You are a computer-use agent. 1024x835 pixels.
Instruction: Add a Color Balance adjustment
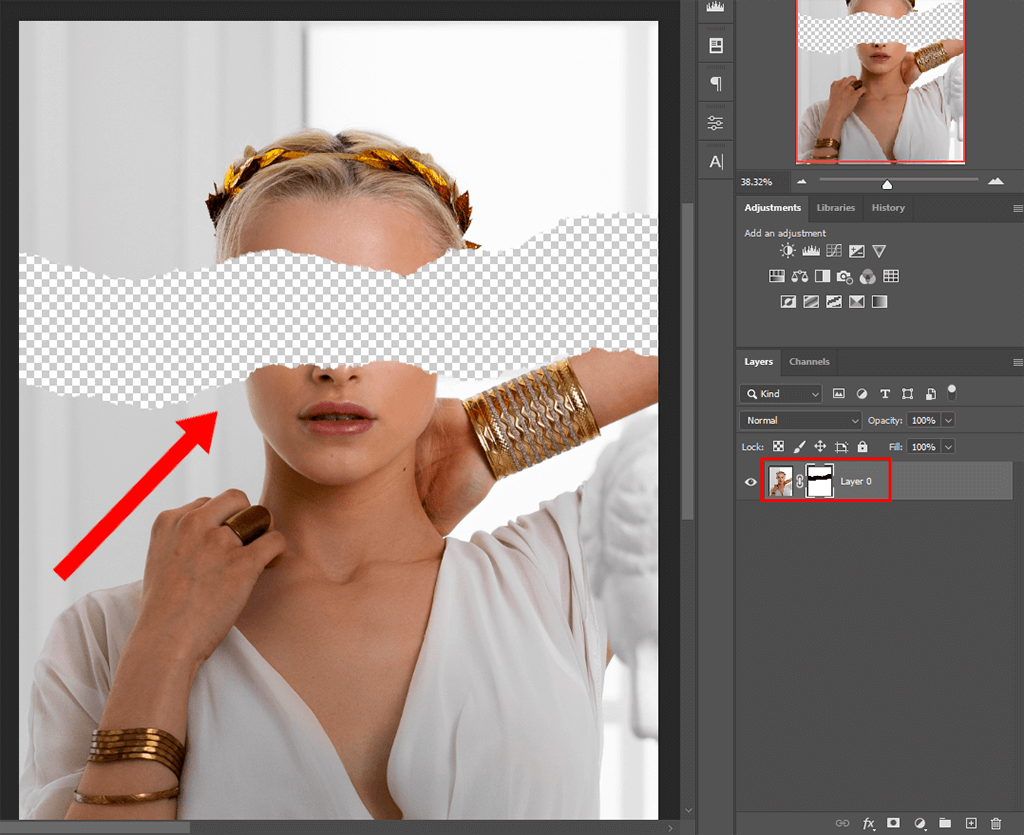(x=799, y=276)
